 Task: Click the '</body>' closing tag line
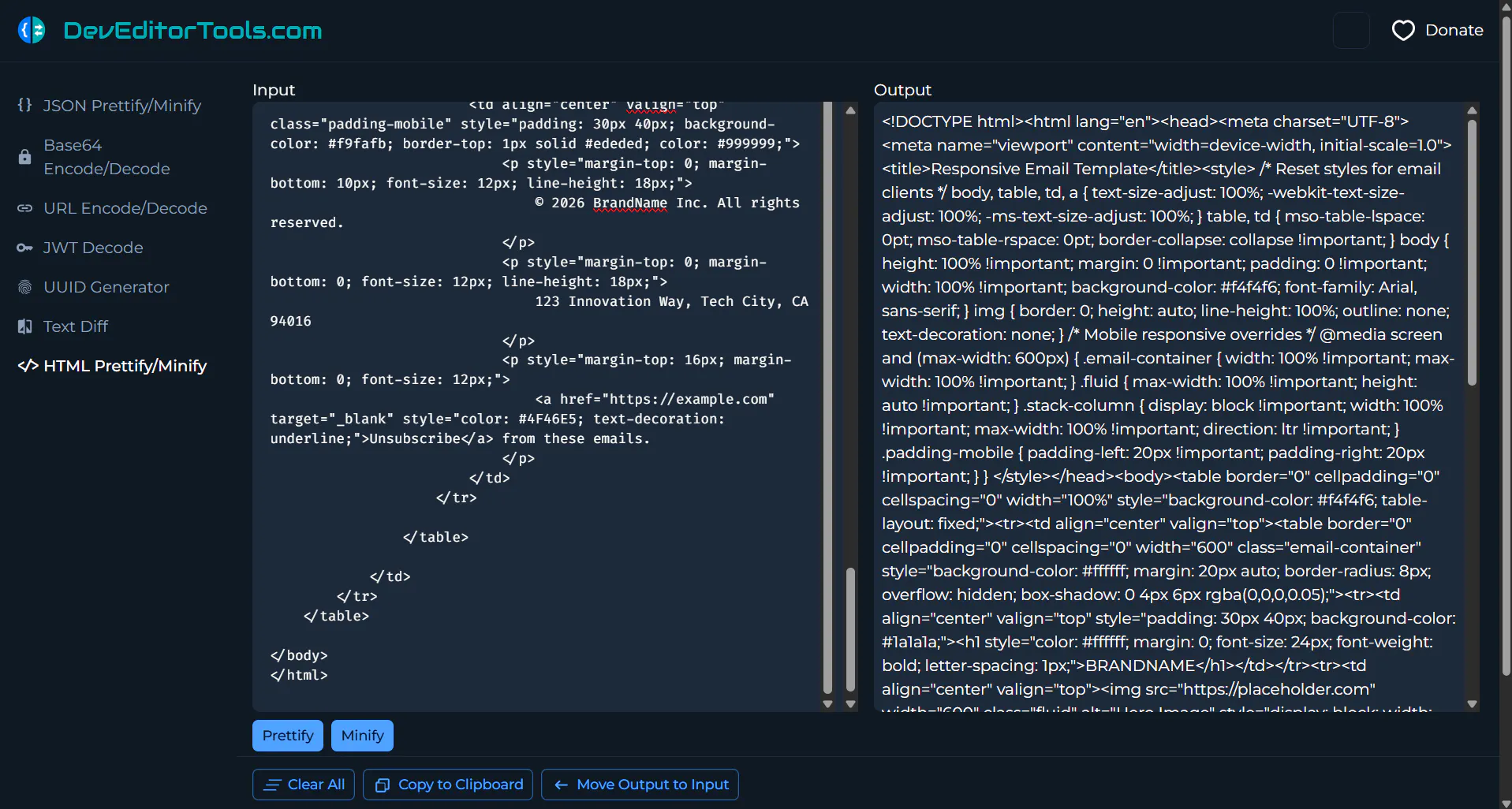coord(299,655)
